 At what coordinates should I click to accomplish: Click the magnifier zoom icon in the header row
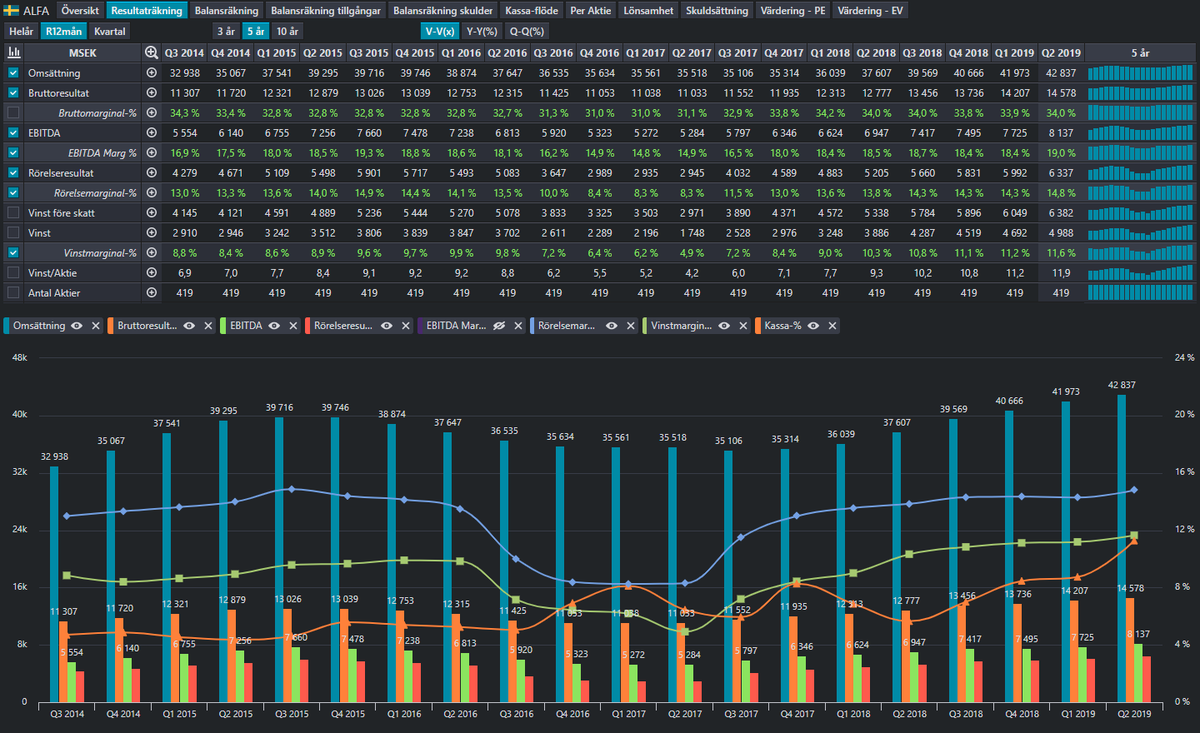[x=152, y=52]
